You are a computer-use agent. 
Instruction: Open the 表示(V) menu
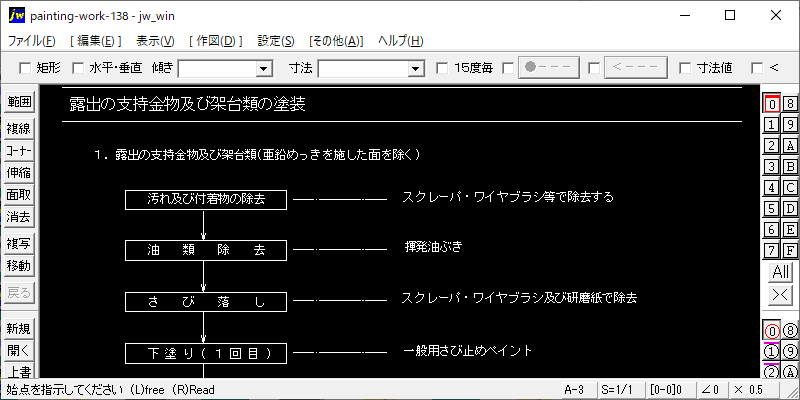click(155, 41)
